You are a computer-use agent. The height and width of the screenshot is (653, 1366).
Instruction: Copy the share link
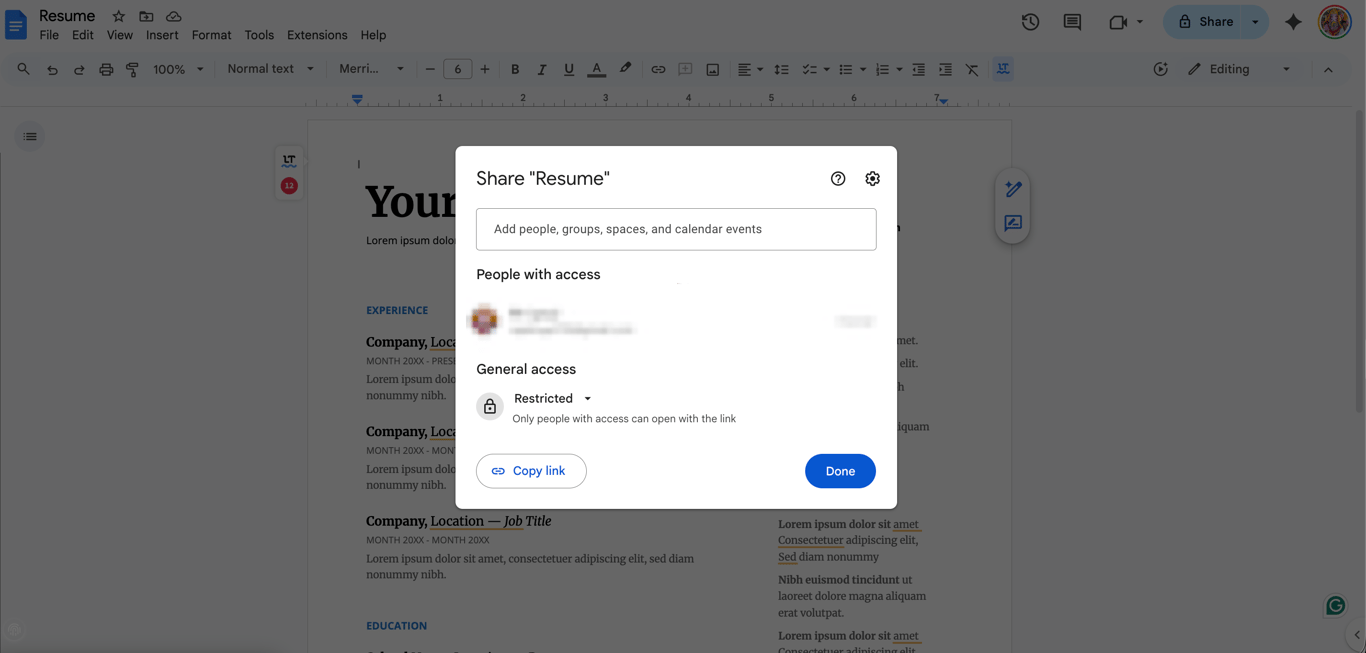coord(531,471)
